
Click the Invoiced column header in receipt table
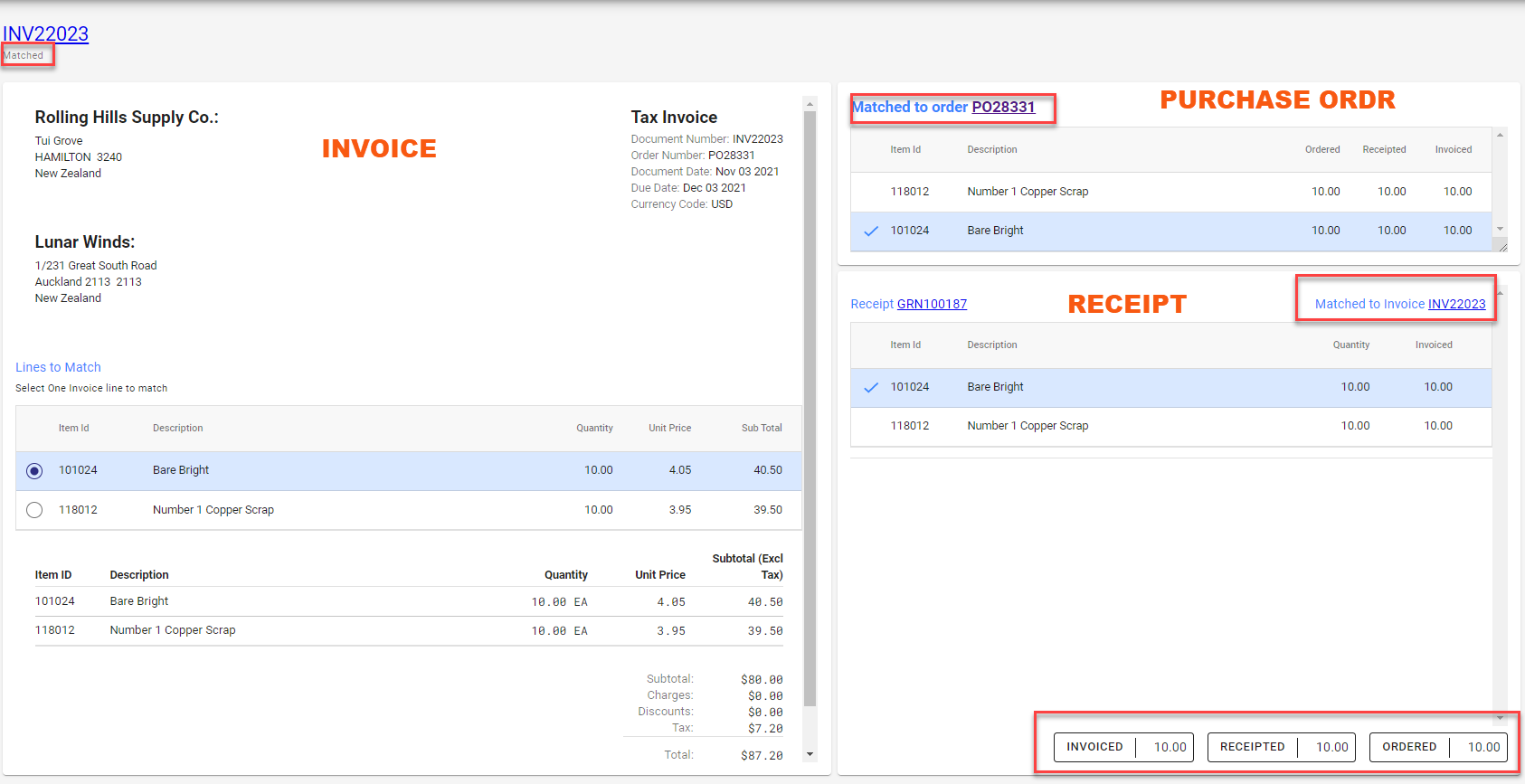coord(1434,345)
